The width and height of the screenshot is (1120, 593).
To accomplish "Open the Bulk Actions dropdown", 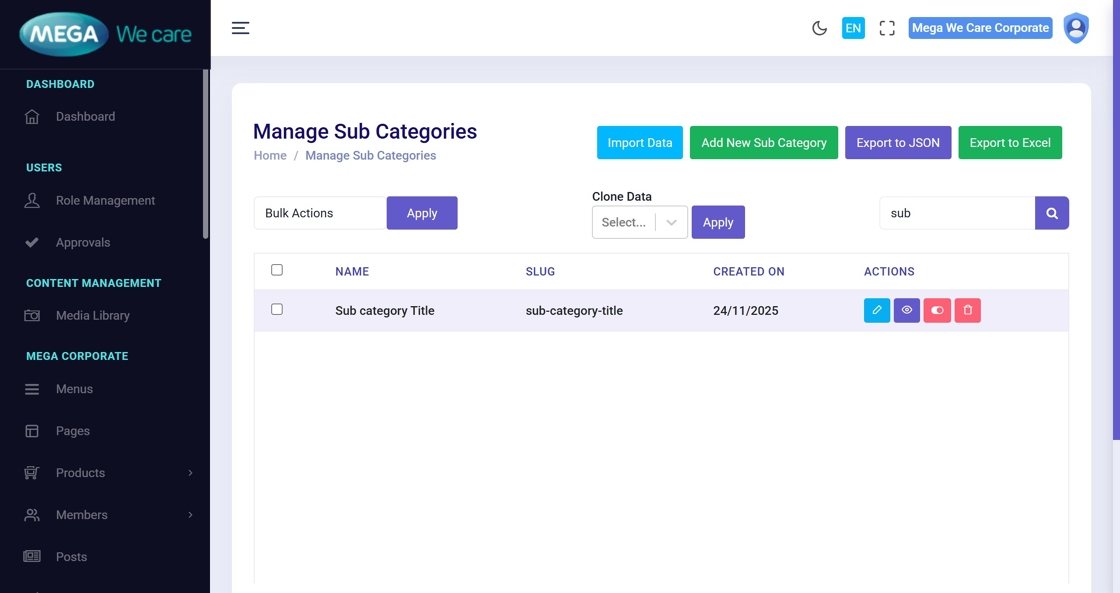I will click(x=320, y=213).
